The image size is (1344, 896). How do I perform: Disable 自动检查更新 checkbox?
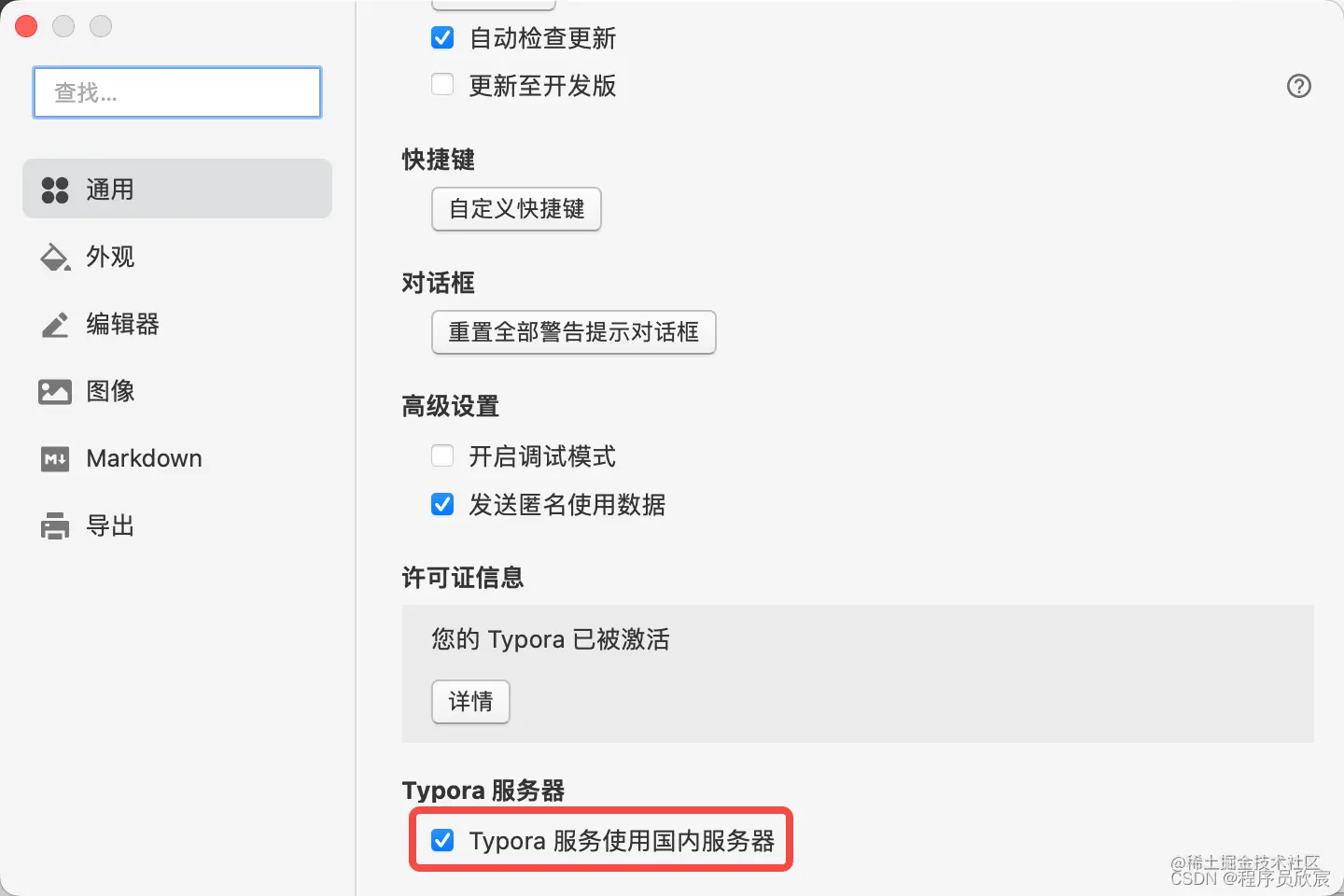[x=442, y=37]
